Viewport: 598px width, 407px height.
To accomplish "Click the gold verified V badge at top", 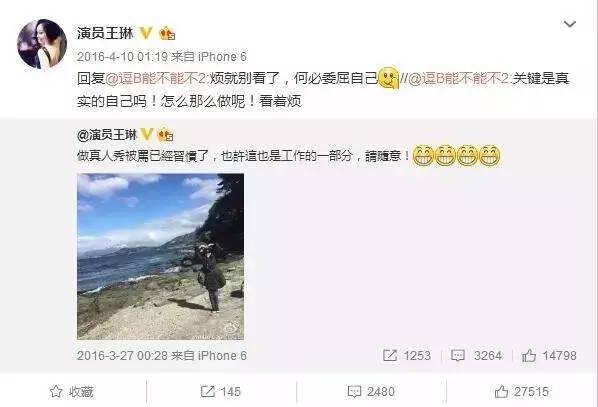I will pos(146,33).
